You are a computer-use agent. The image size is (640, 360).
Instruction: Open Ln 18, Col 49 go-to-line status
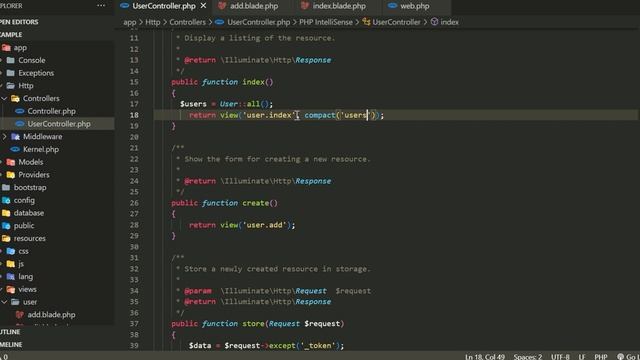(485, 356)
